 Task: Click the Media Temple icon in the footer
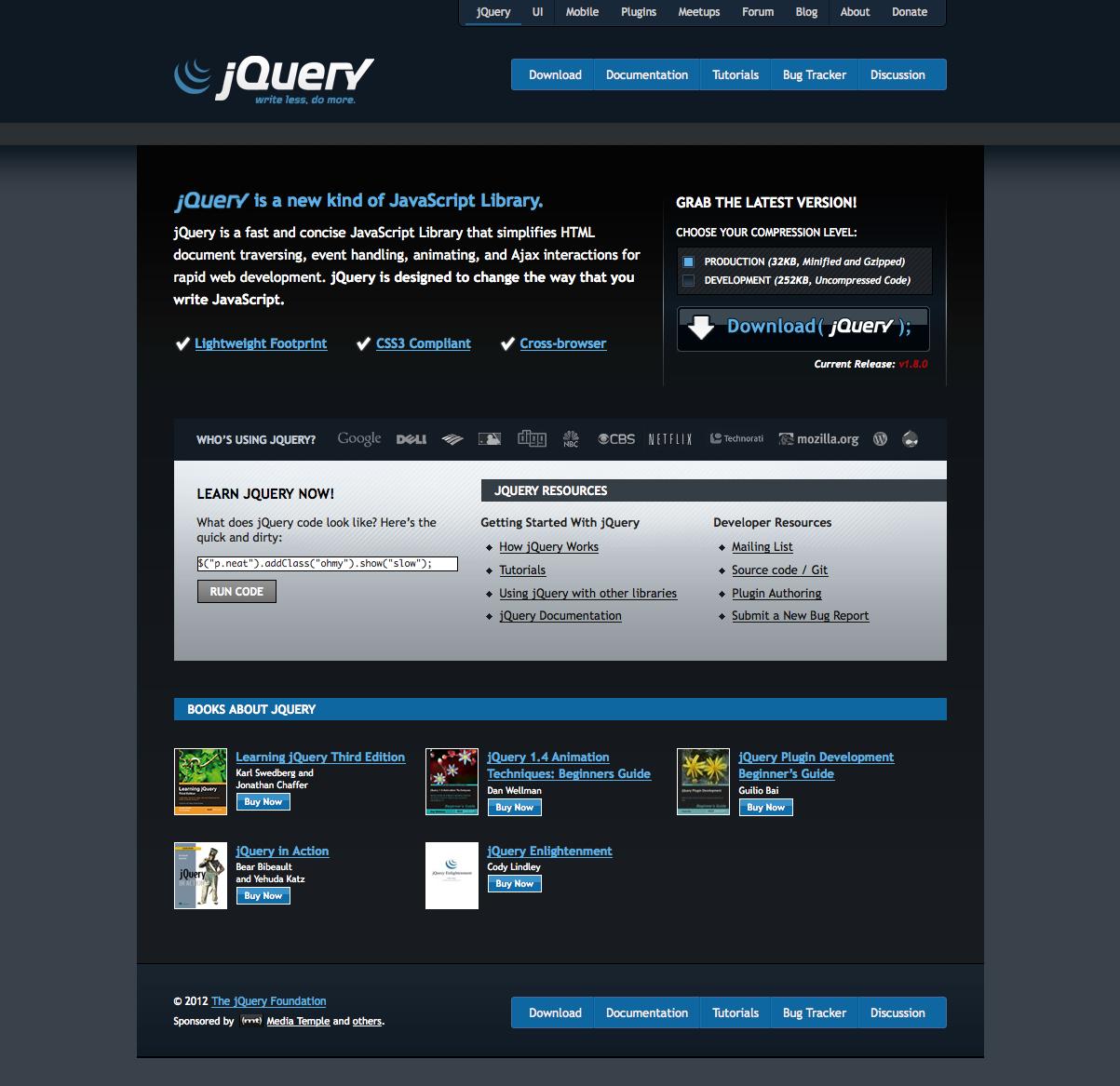(250, 1021)
